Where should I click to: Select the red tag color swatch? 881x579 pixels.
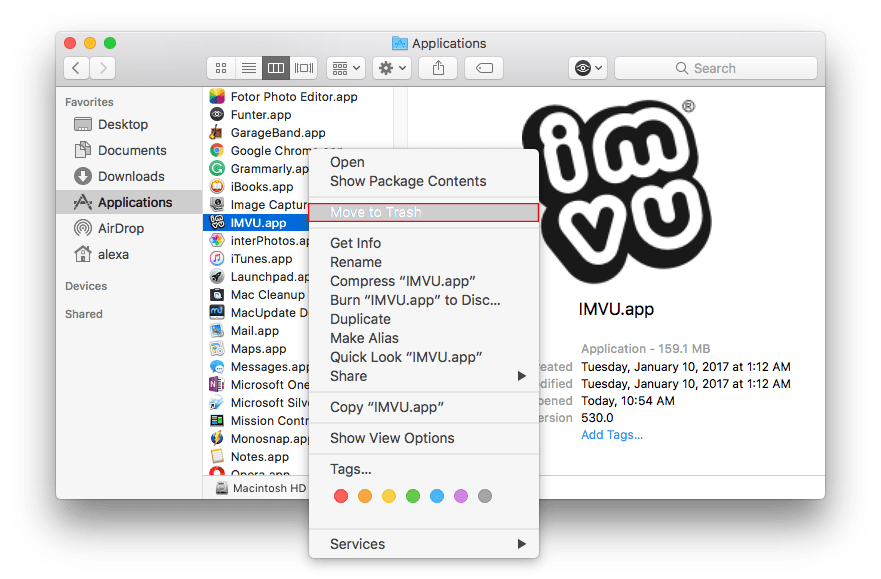(x=341, y=495)
